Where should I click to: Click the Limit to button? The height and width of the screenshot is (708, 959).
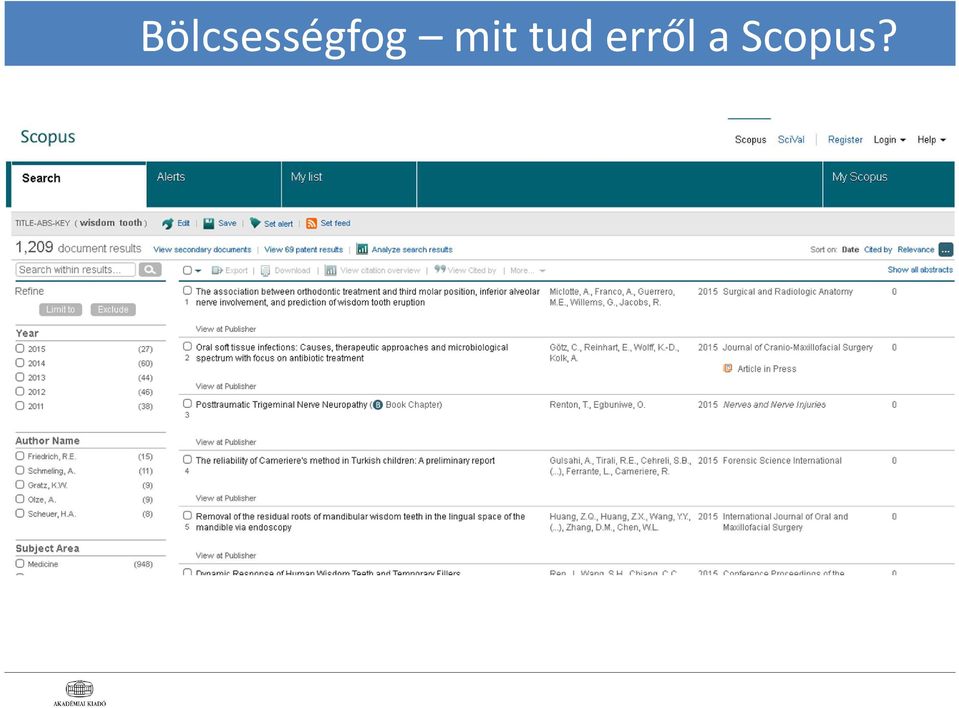click(61, 309)
